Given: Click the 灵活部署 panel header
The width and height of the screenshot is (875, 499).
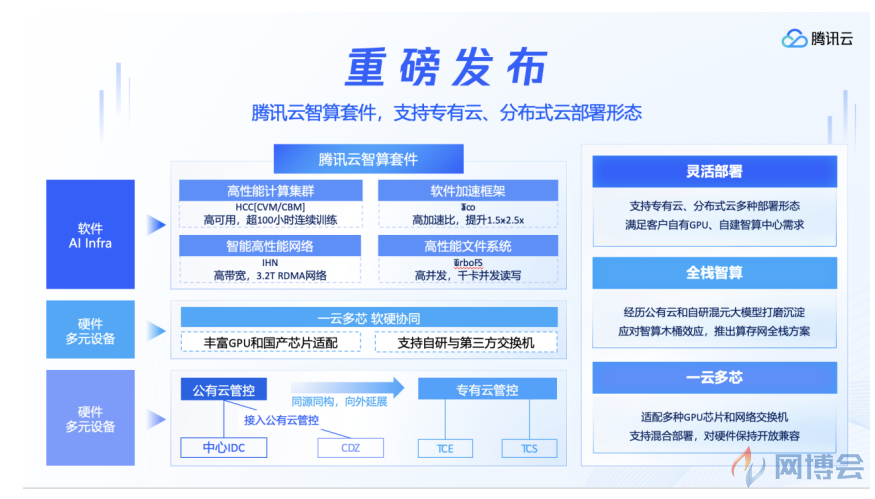Looking at the screenshot, I should pos(714,171).
